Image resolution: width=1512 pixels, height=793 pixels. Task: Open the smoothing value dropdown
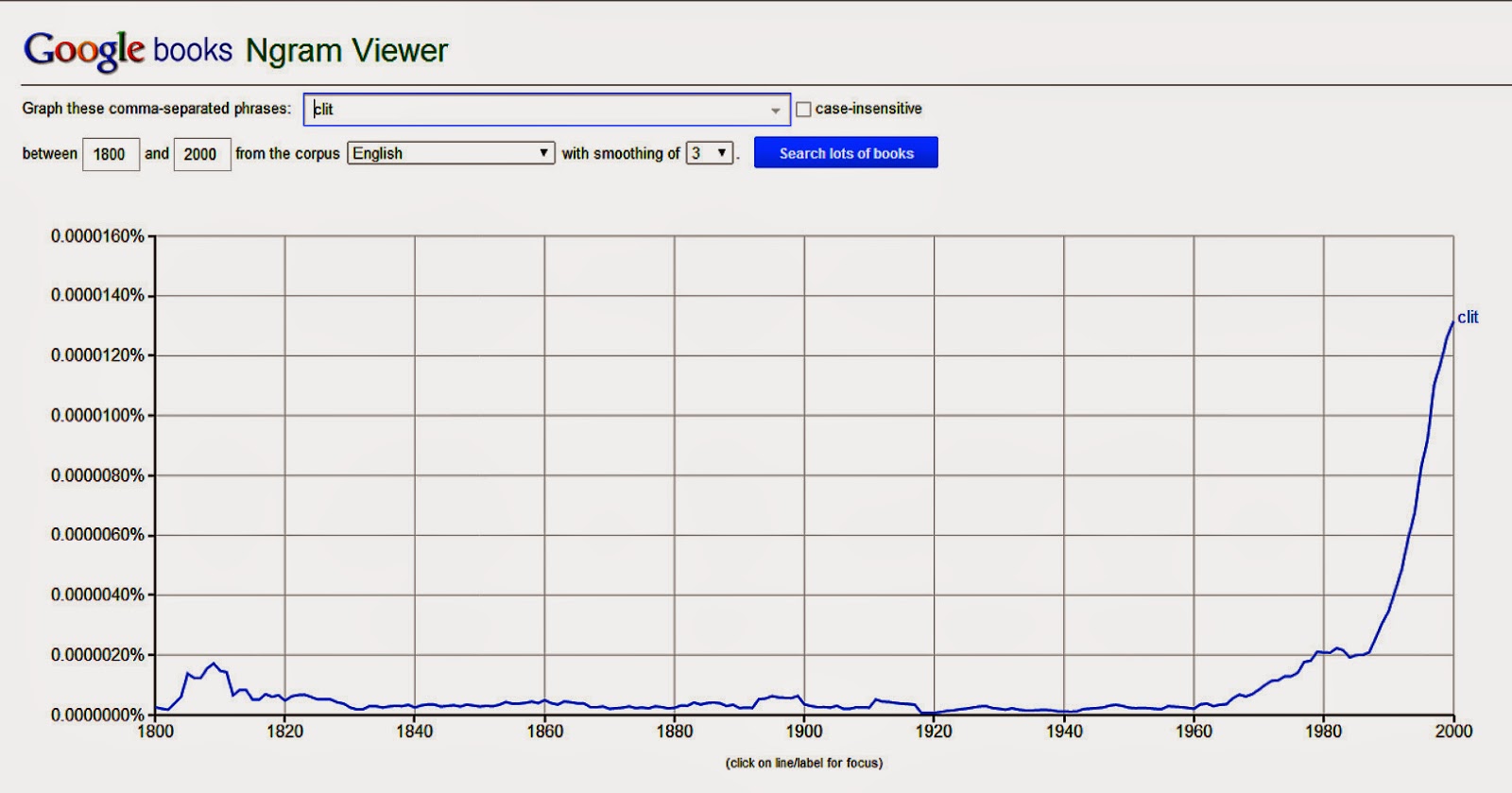(x=710, y=153)
